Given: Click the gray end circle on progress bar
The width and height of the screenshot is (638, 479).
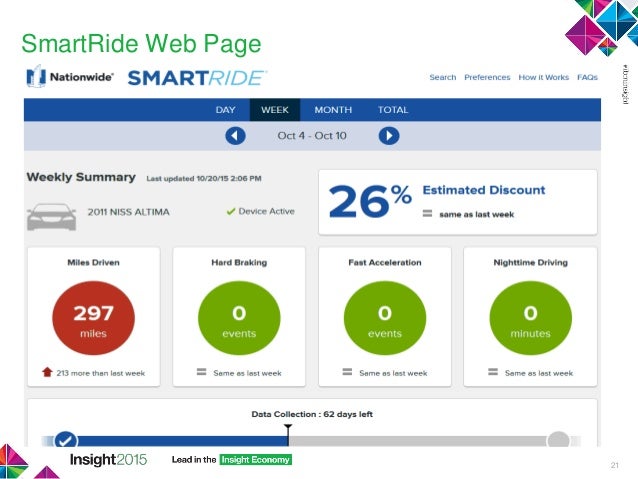Looking at the screenshot, I should point(558,440).
